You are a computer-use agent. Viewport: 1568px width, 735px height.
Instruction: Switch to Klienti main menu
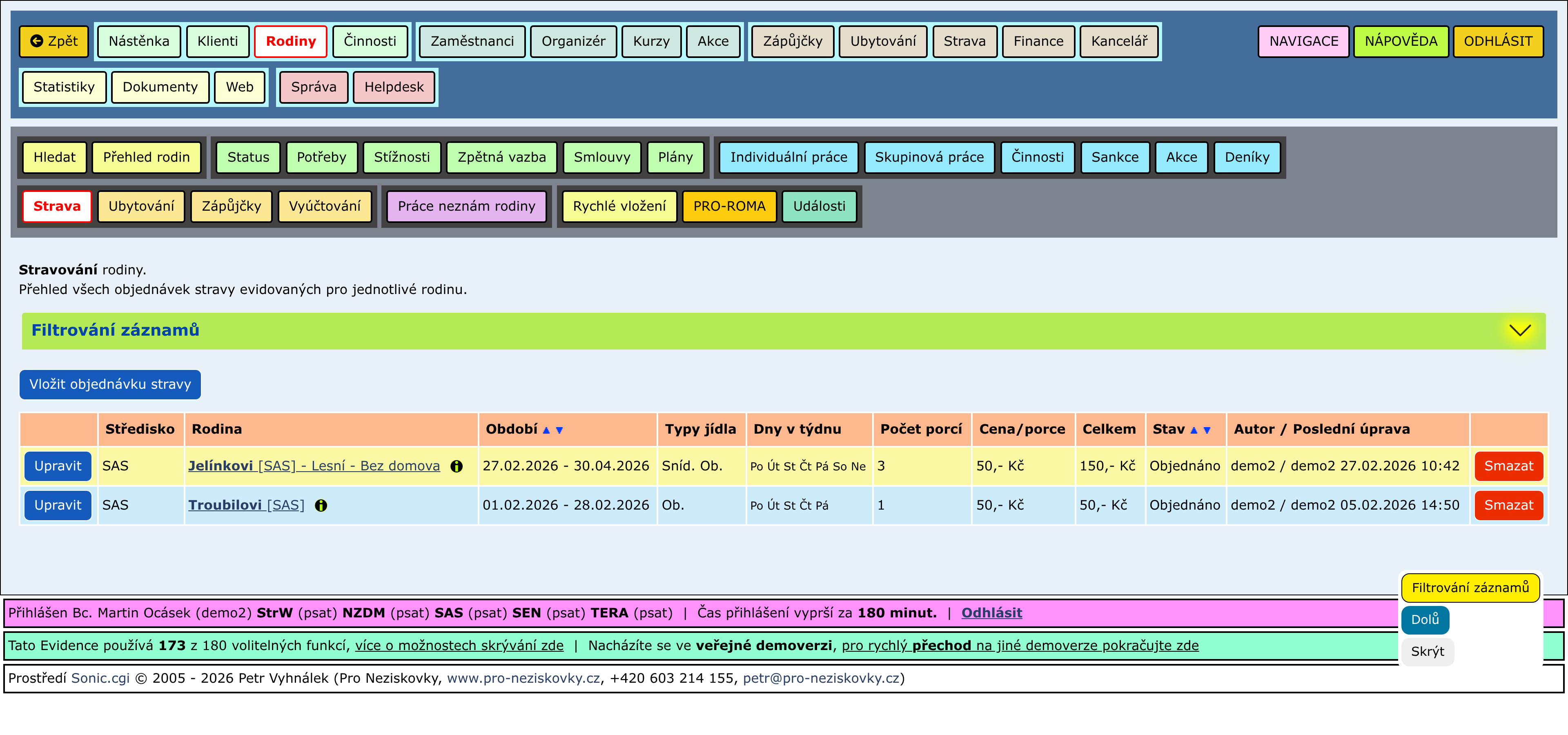[x=217, y=41]
